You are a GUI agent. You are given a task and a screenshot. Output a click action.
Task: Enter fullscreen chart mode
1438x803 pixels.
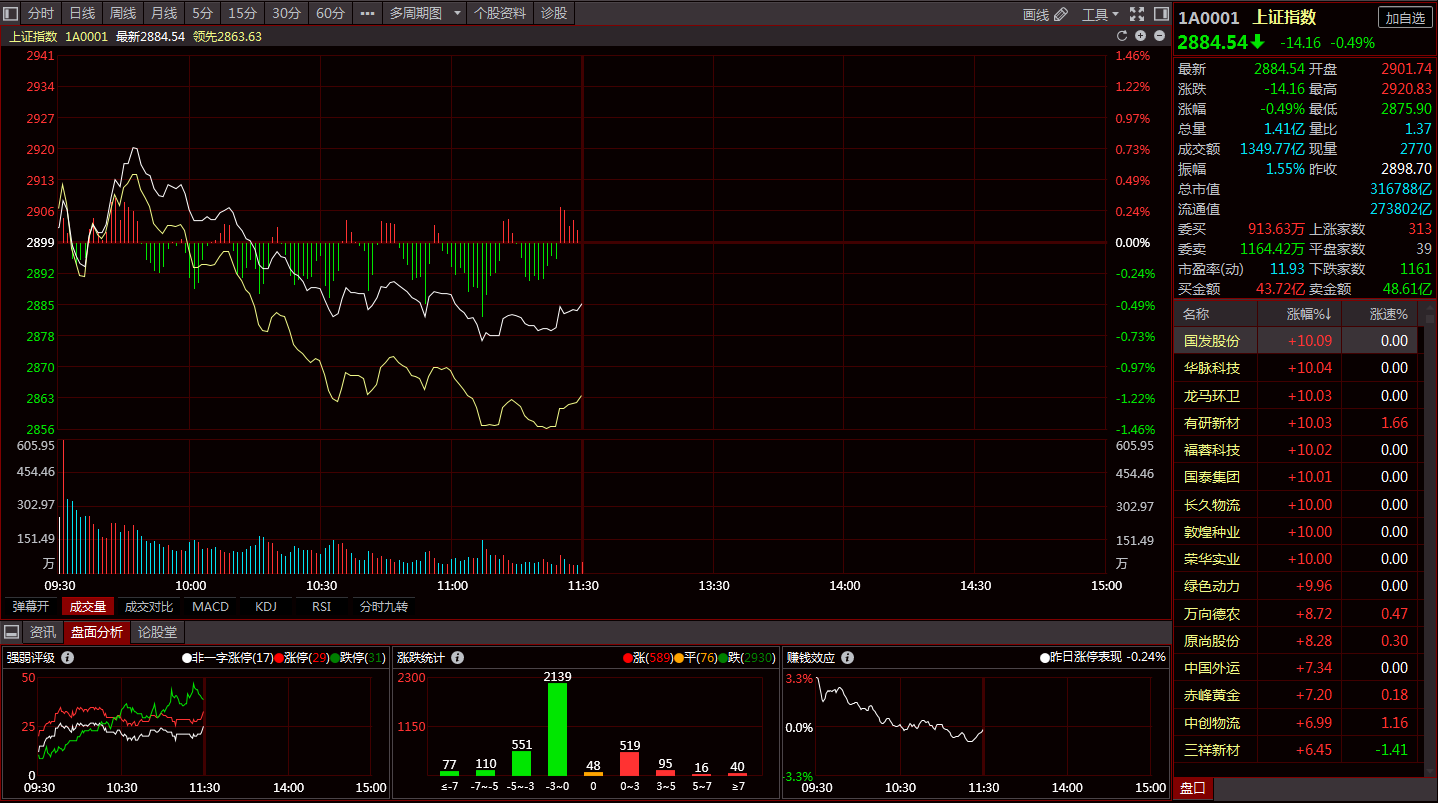pos(1136,14)
